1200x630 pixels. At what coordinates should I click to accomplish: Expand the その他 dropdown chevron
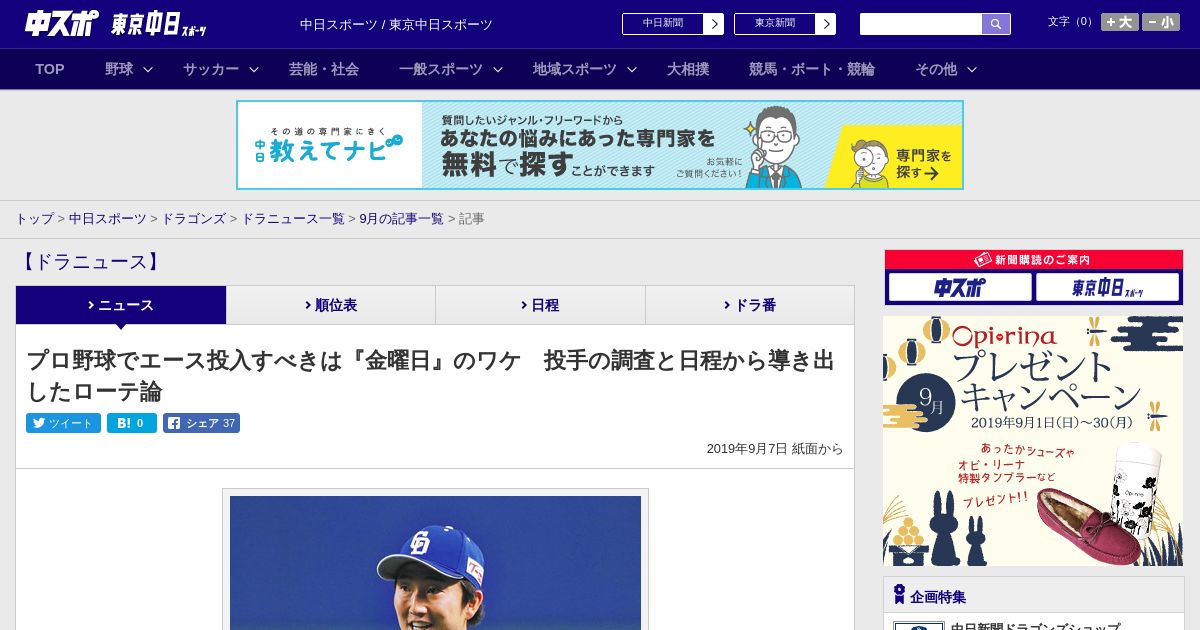click(x=972, y=69)
